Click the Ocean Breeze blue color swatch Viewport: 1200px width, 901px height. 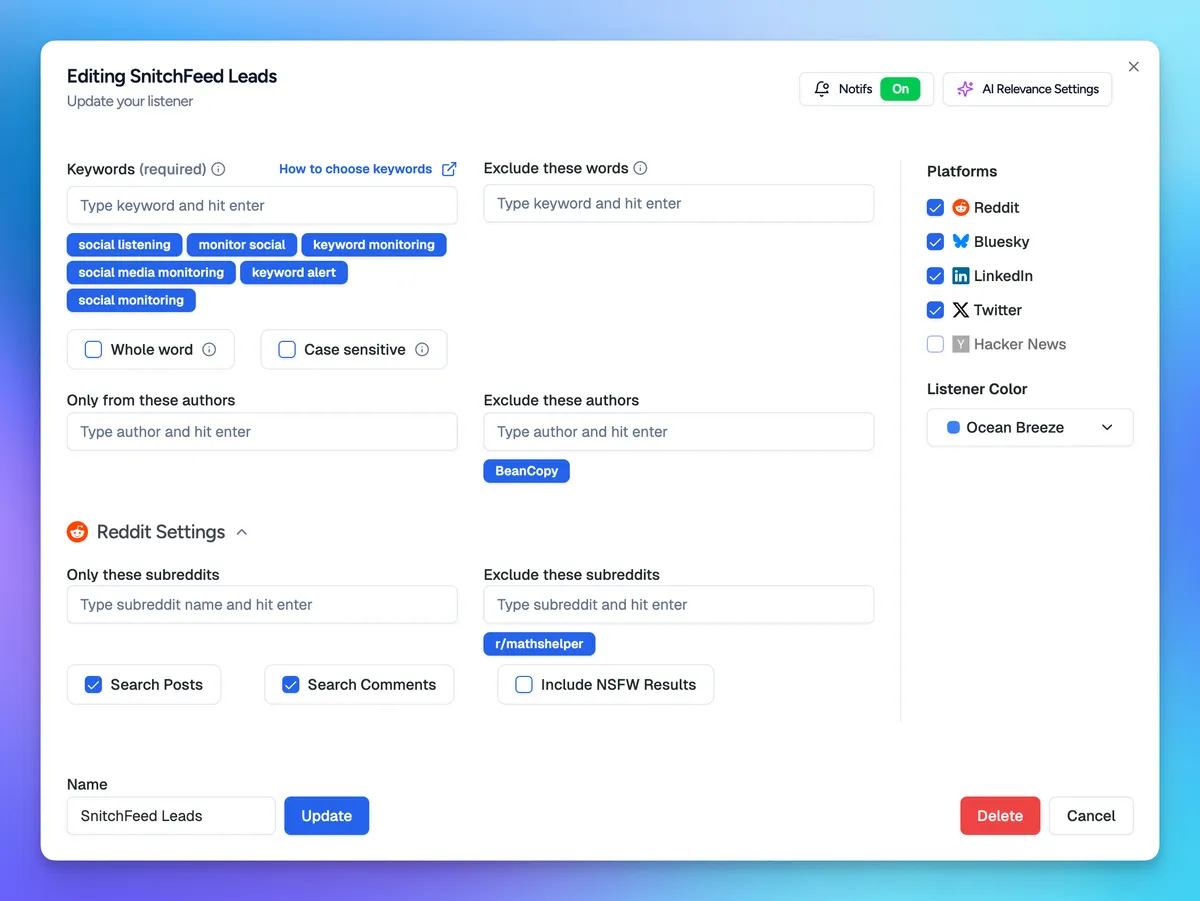[x=953, y=427]
